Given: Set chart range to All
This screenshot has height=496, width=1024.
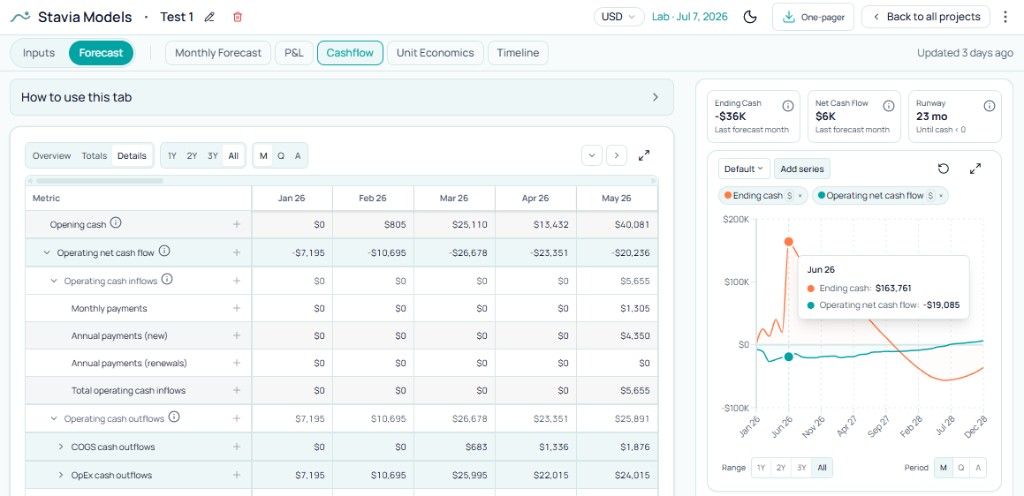Looking at the screenshot, I should pyautogui.click(x=822, y=468).
